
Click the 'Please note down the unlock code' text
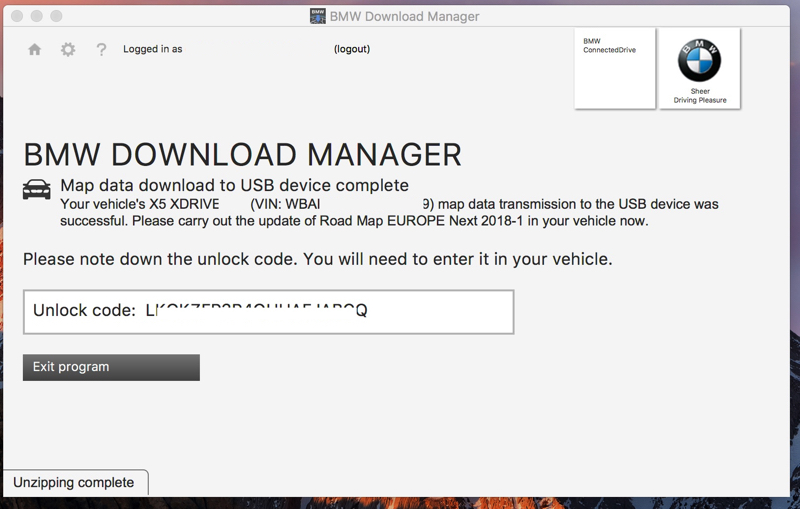[317, 259]
